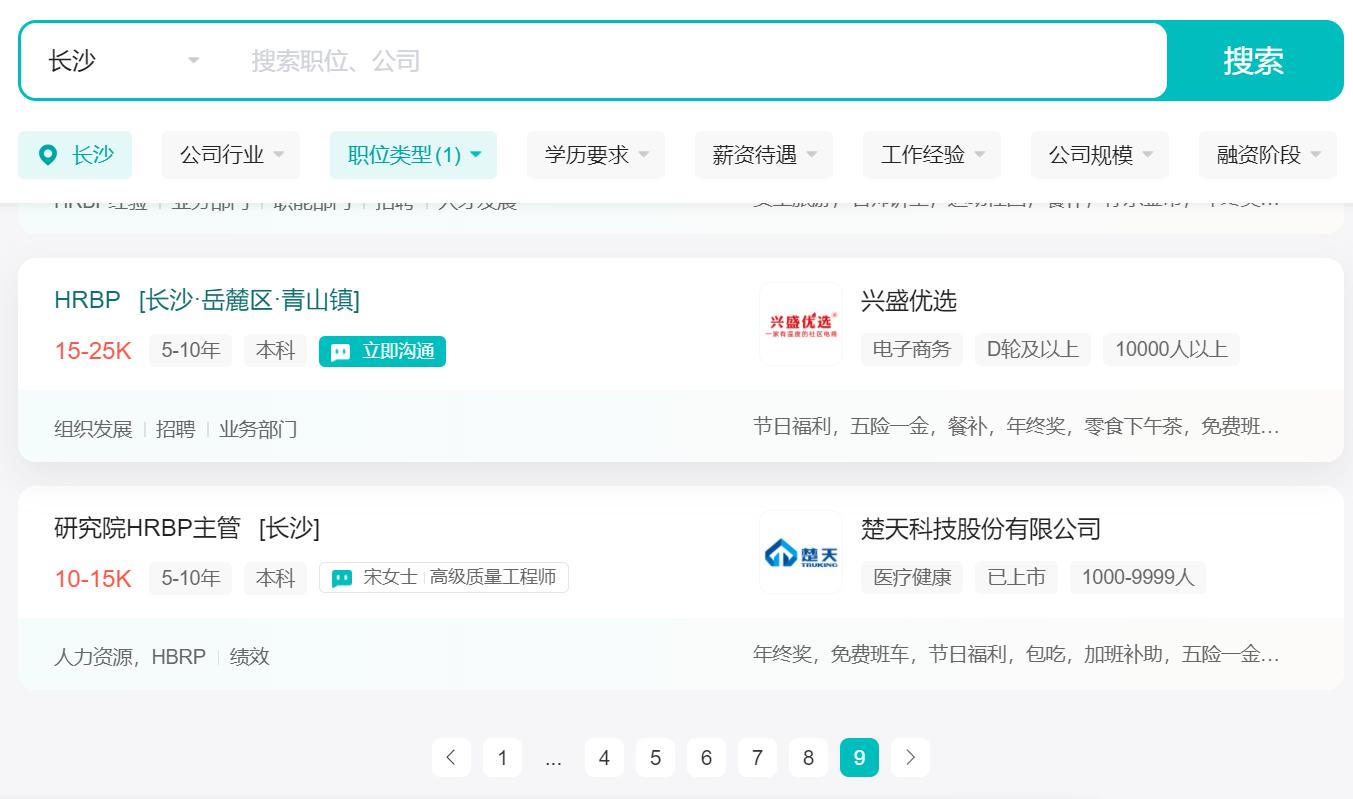This screenshot has width=1353, height=799.
Task: Go to previous page via left arrow icon
Action: click(x=451, y=758)
